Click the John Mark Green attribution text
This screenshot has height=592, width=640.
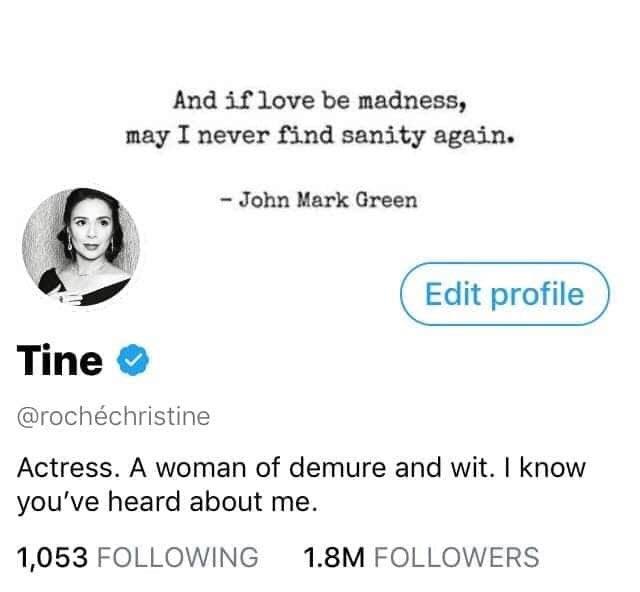[x=319, y=200]
